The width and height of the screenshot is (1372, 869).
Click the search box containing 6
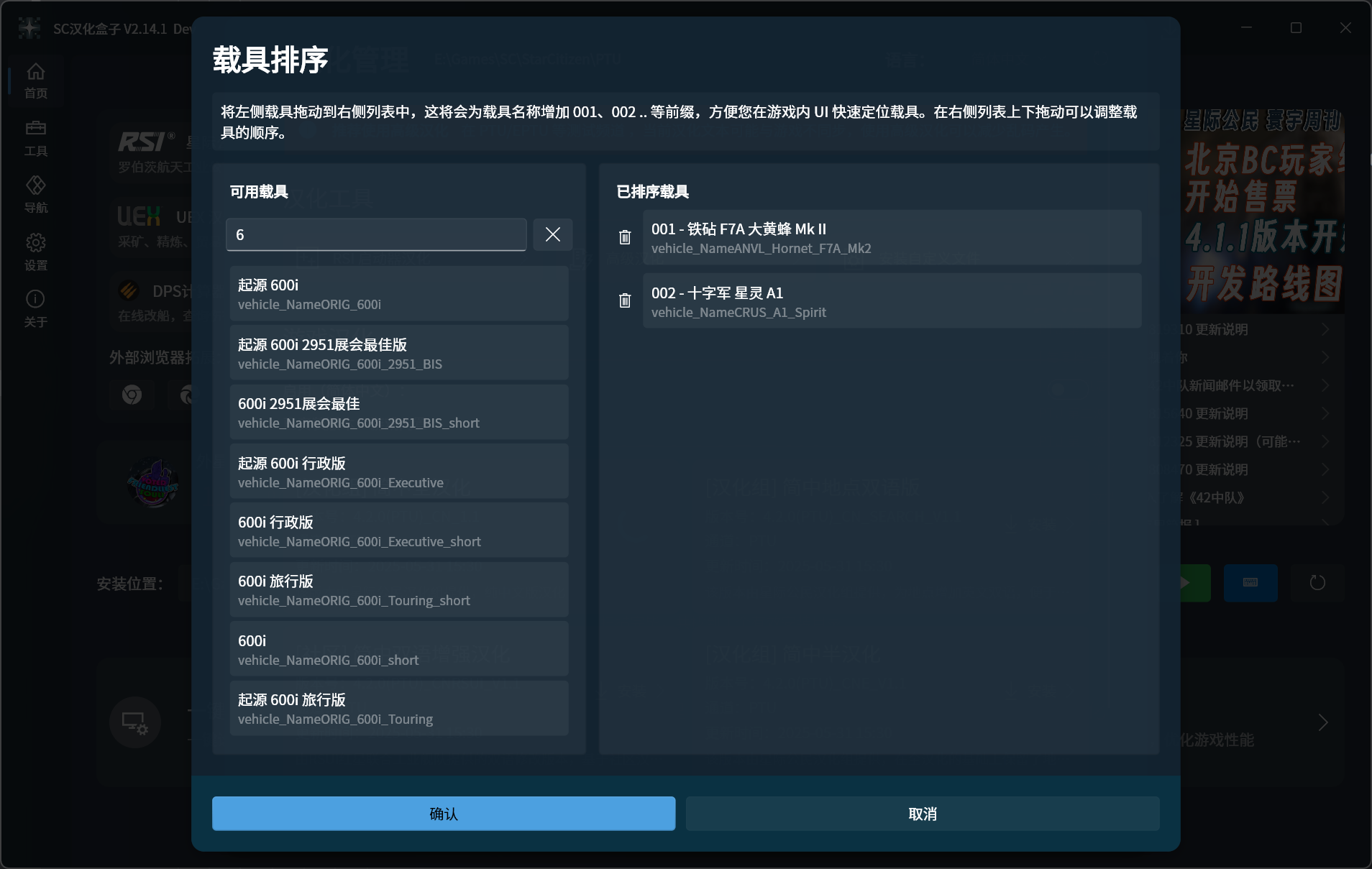[376, 234]
